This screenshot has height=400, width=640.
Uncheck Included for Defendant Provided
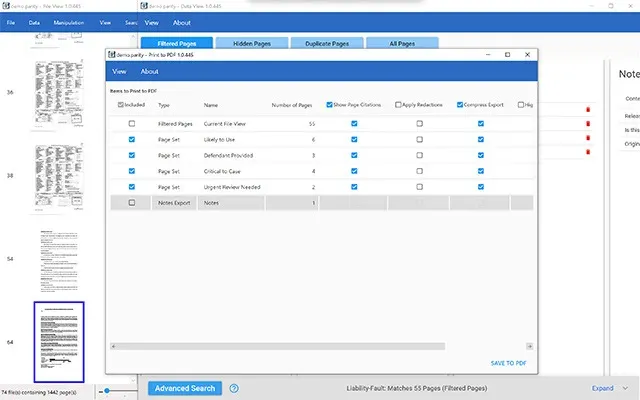pos(131,155)
